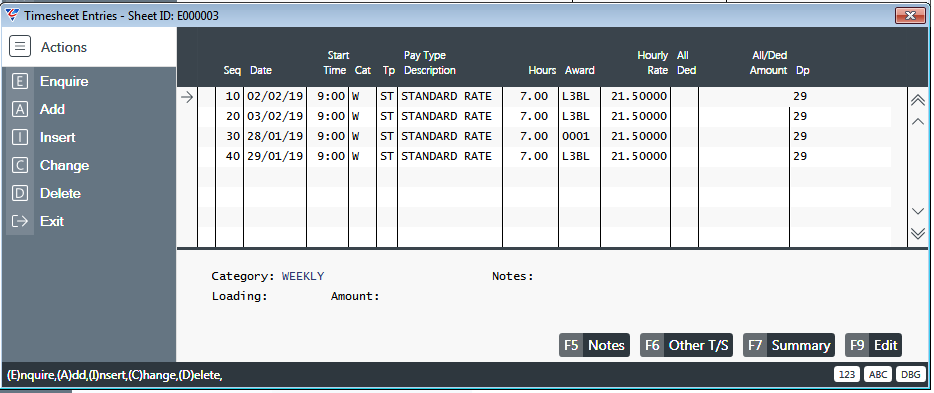Click the status bar command prompt text

coord(114,375)
